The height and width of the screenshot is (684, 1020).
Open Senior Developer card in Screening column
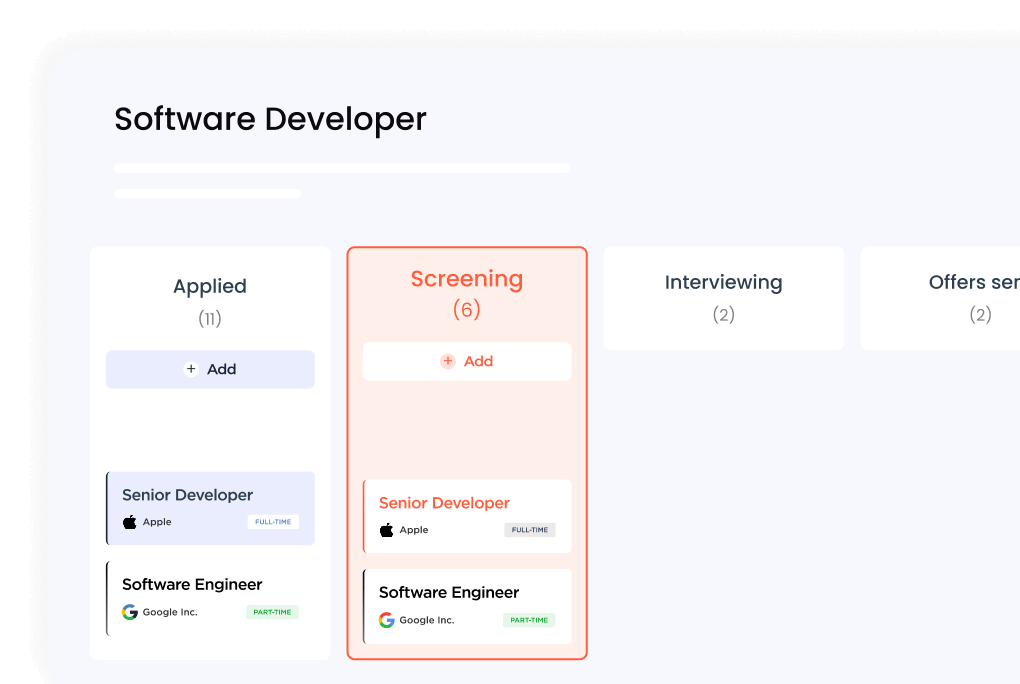tap(467, 516)
